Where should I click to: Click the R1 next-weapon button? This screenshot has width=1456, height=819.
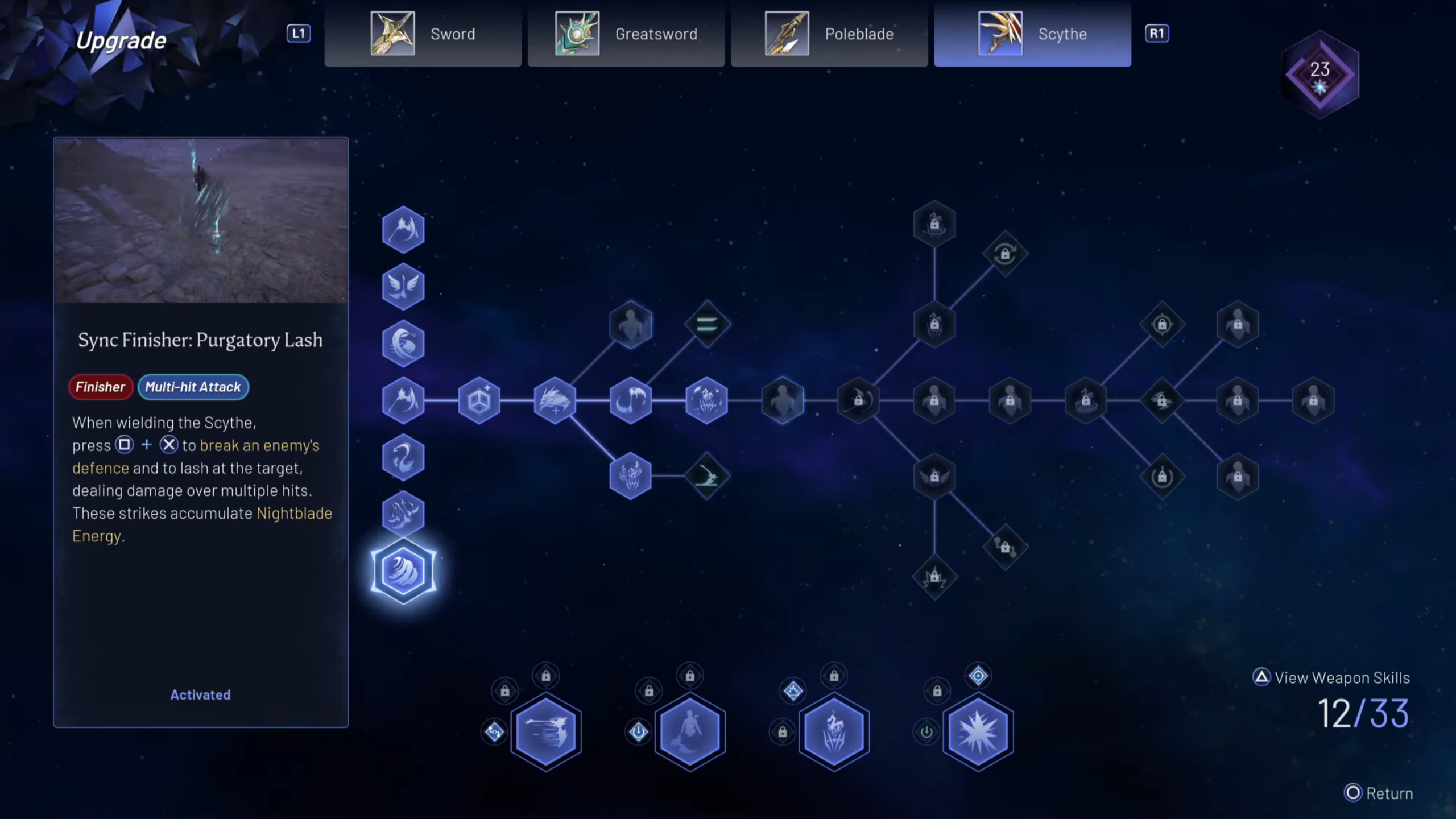(x=1157, y=34)
